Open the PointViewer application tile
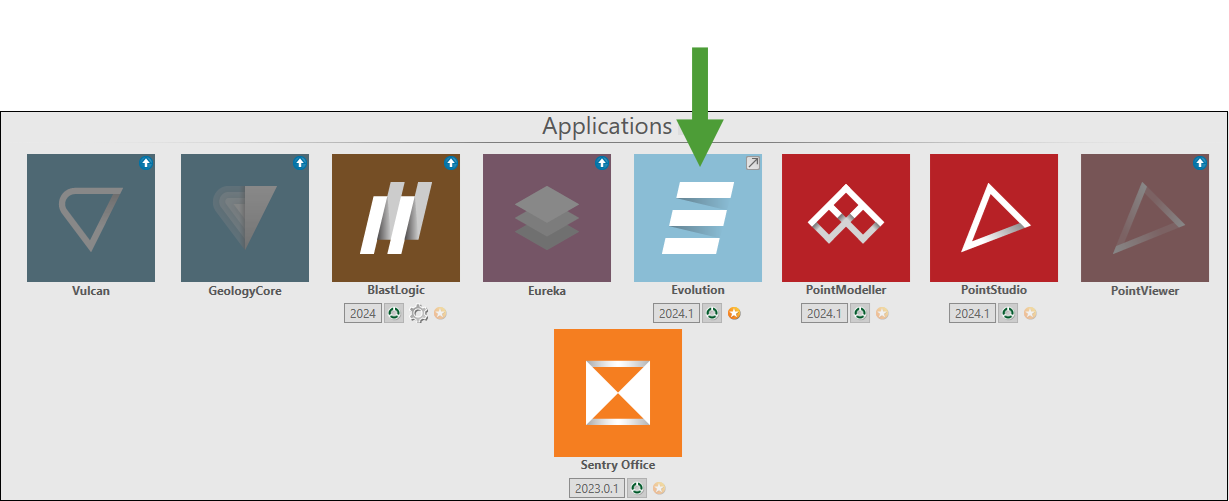 [1145, 218]
